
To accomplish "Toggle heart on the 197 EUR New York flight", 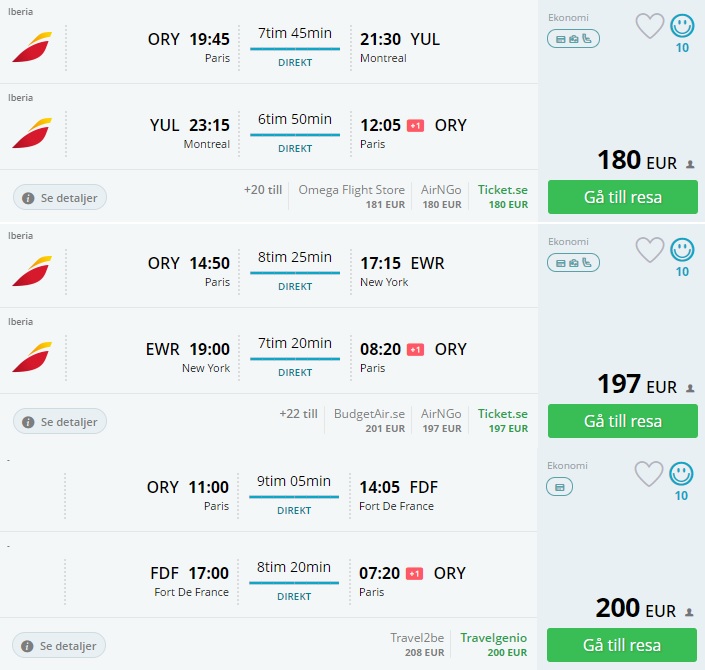I will [650, 250].
